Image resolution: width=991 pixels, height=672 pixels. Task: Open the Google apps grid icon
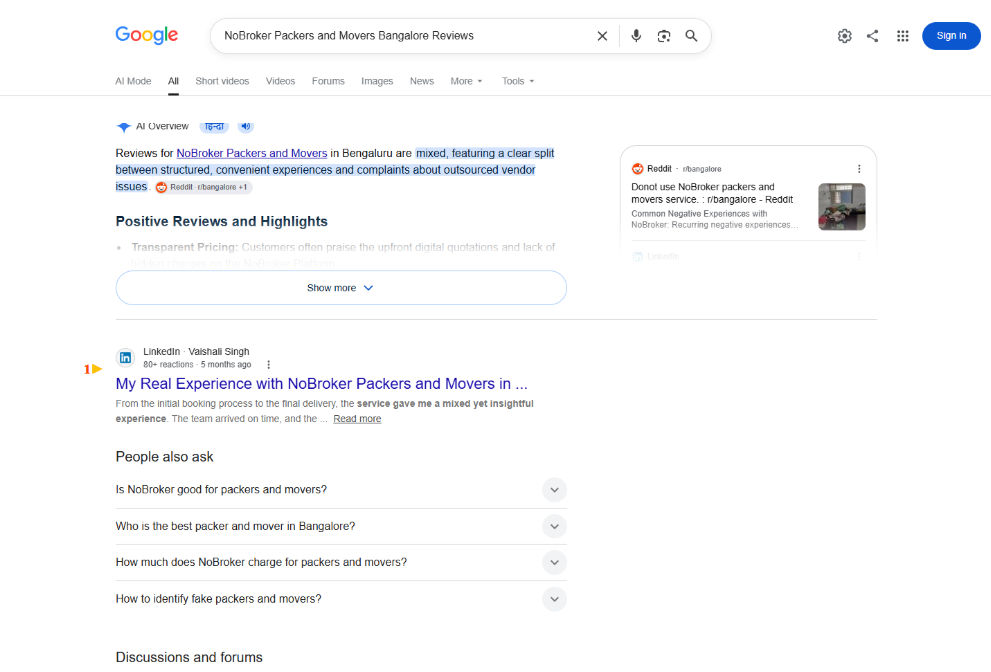click(903, 36)
